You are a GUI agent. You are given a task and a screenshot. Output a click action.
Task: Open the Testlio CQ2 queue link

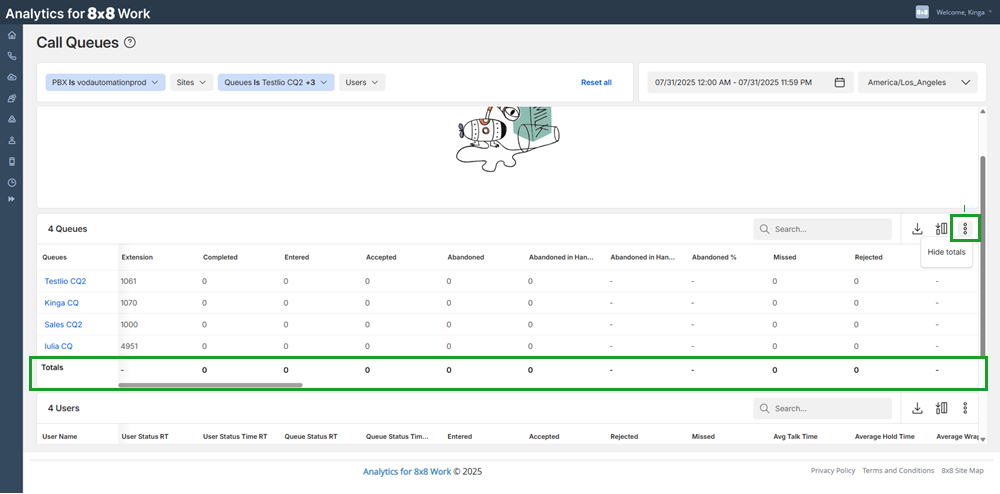(65, 281)
